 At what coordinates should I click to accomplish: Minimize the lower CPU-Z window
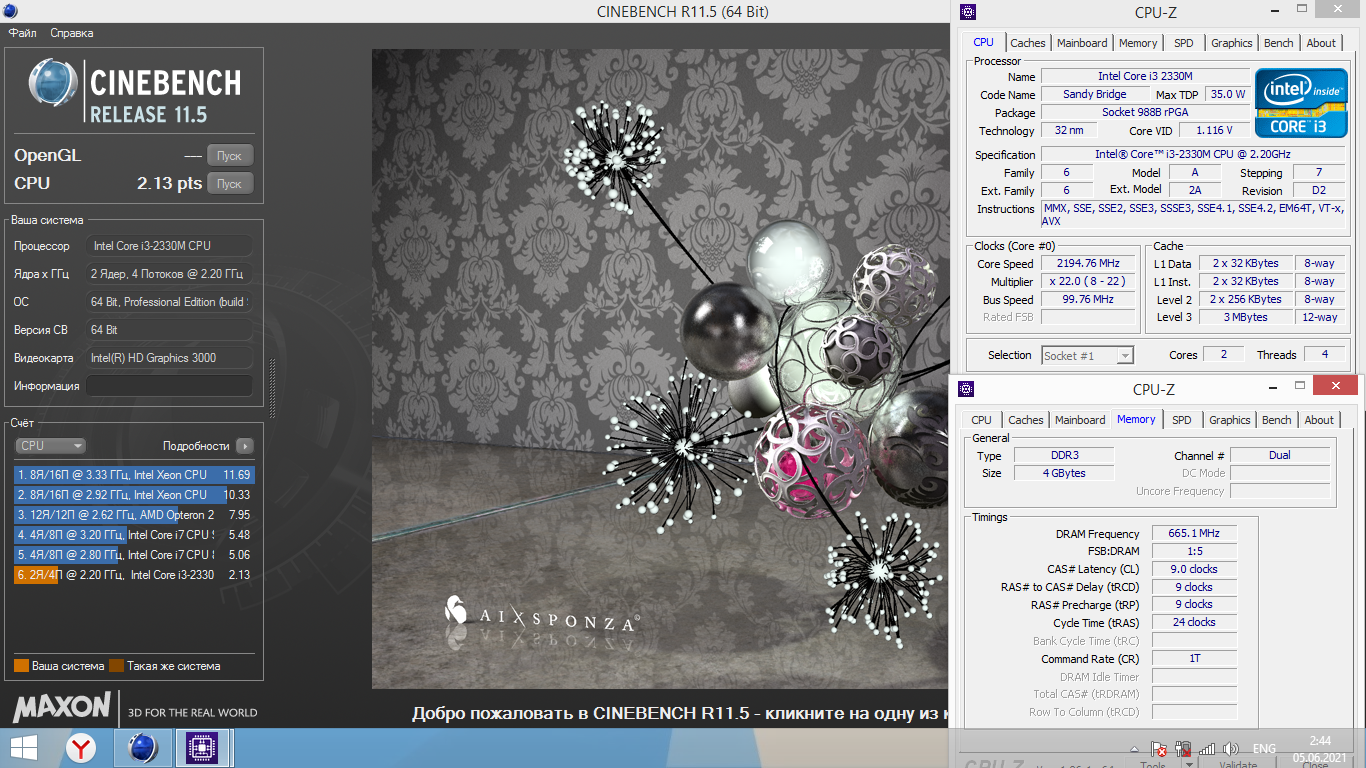tap(1272, 386)
